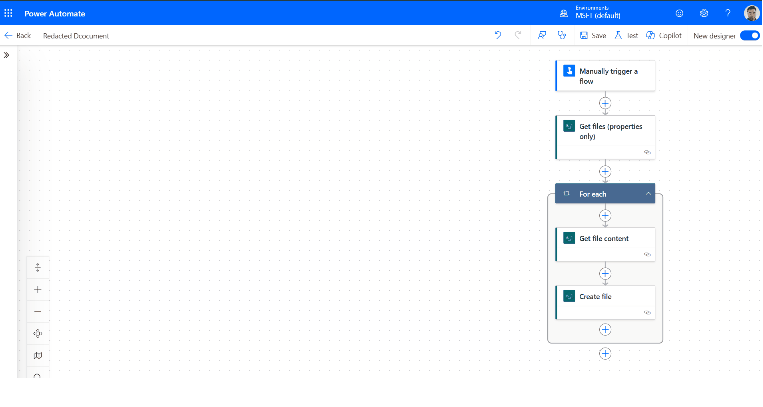763x407 pixels.
Task: Click the Power Automate header title
Action: 55,14
